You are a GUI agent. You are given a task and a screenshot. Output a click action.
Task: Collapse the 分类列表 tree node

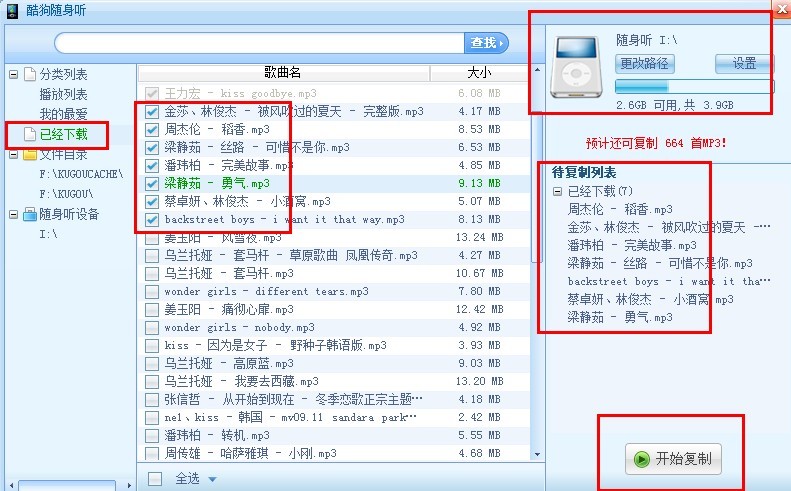tap(13, 75)
